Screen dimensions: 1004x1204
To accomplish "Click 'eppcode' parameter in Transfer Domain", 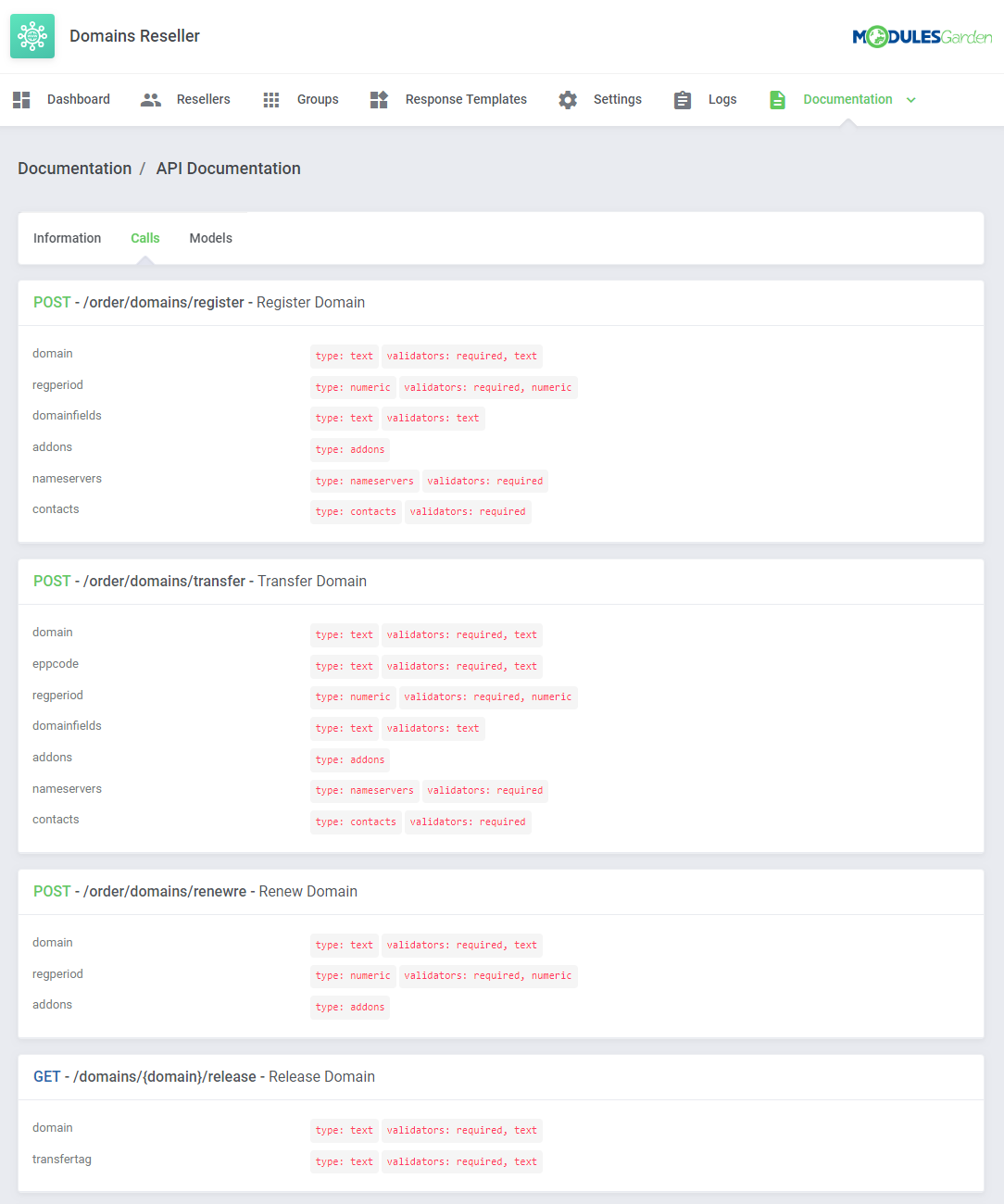I will click(56, 664).
